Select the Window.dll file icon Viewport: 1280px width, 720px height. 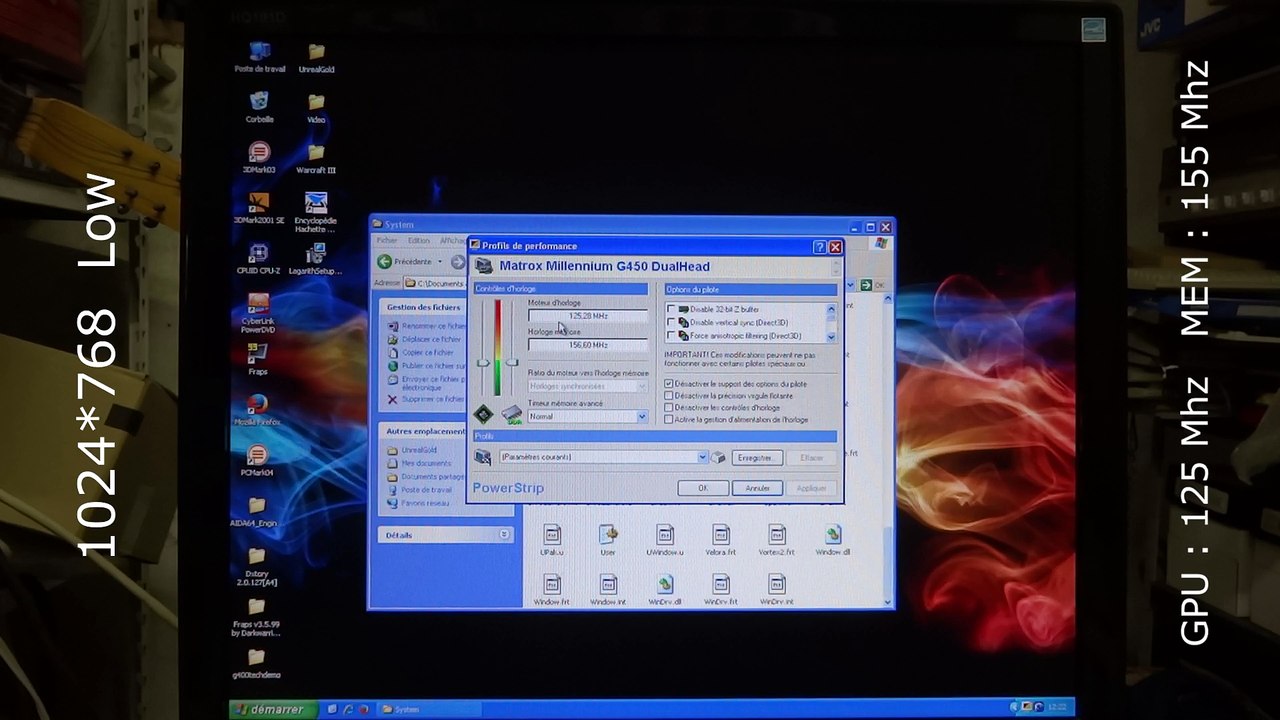(832, 540)
